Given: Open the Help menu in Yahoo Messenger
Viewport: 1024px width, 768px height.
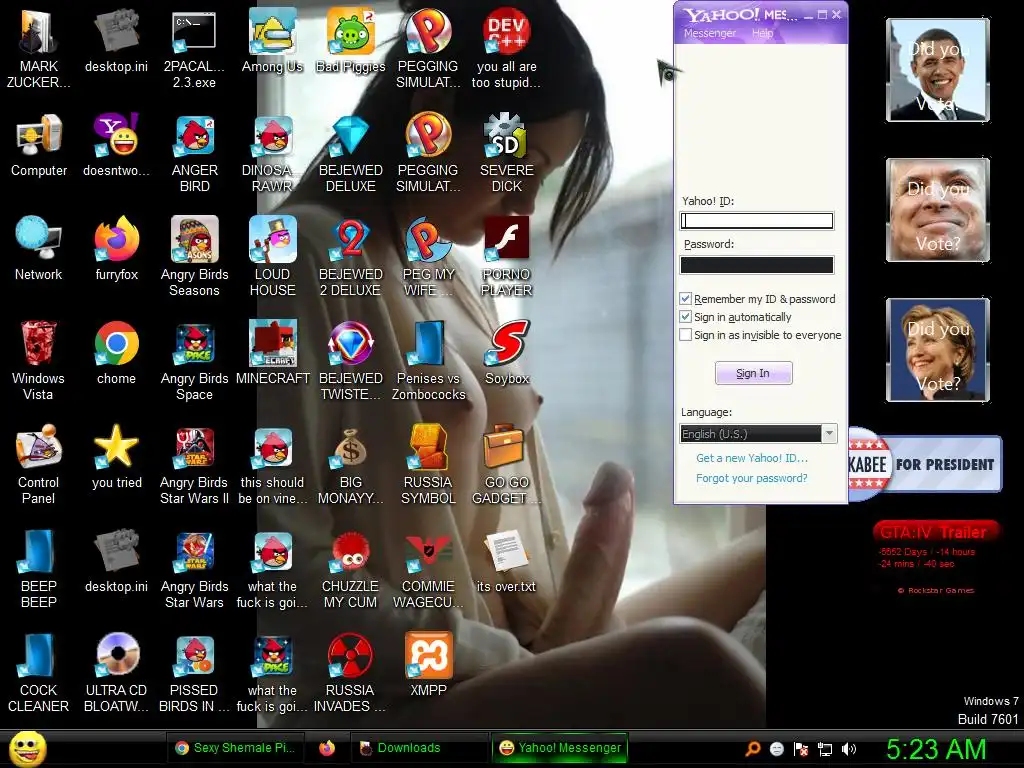Looking at the screenshot, I should [x=762, y=33].
